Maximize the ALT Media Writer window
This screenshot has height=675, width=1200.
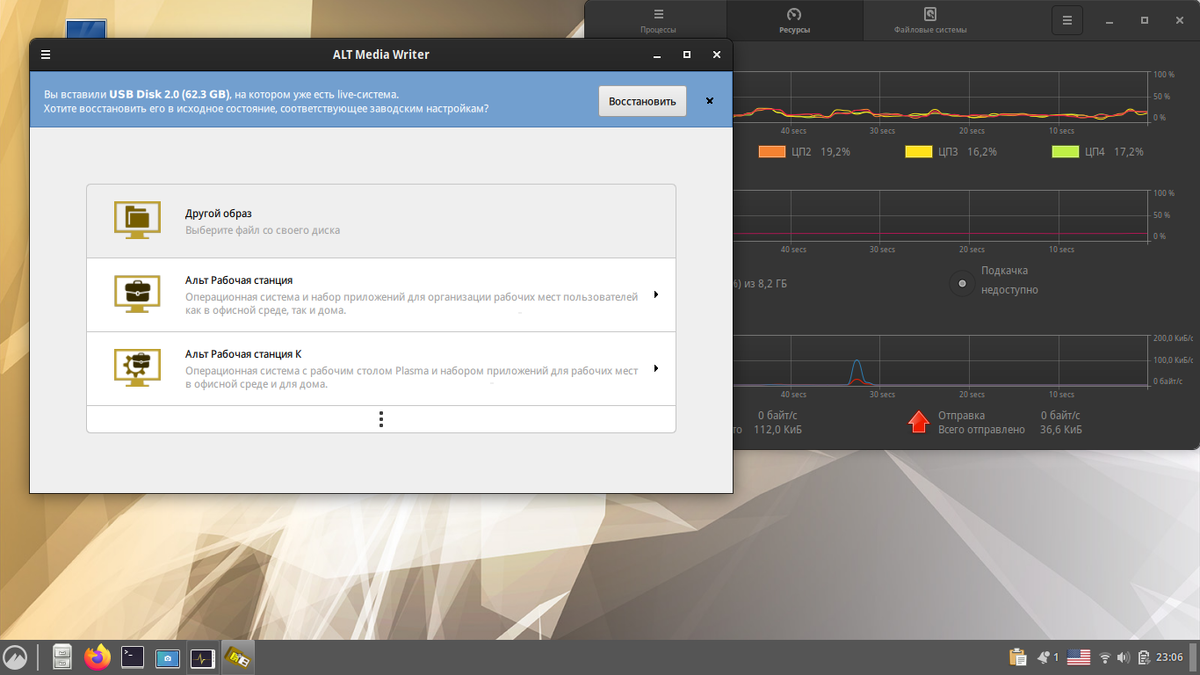point(687,55)
